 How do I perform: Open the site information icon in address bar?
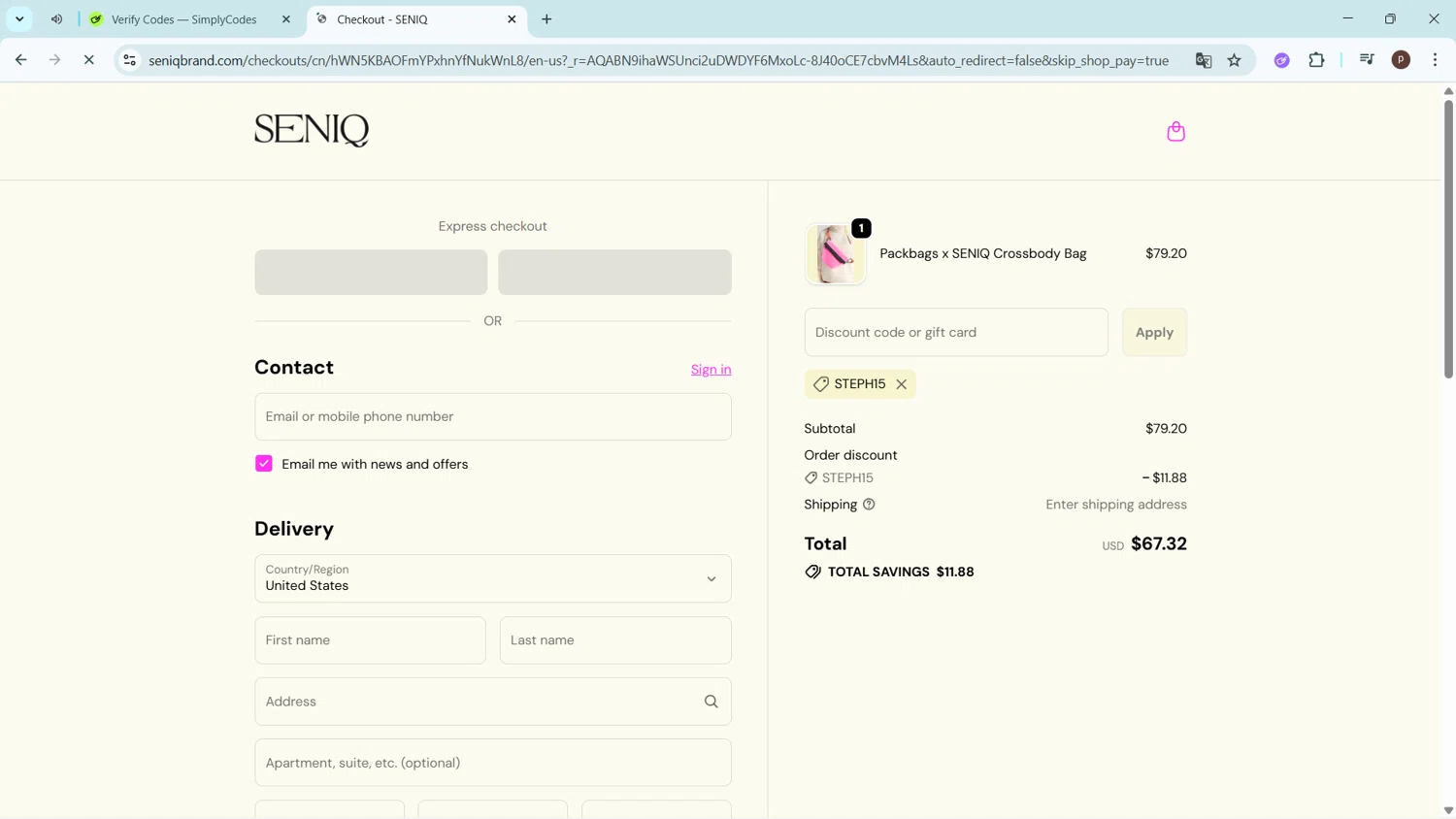[129, 60]
